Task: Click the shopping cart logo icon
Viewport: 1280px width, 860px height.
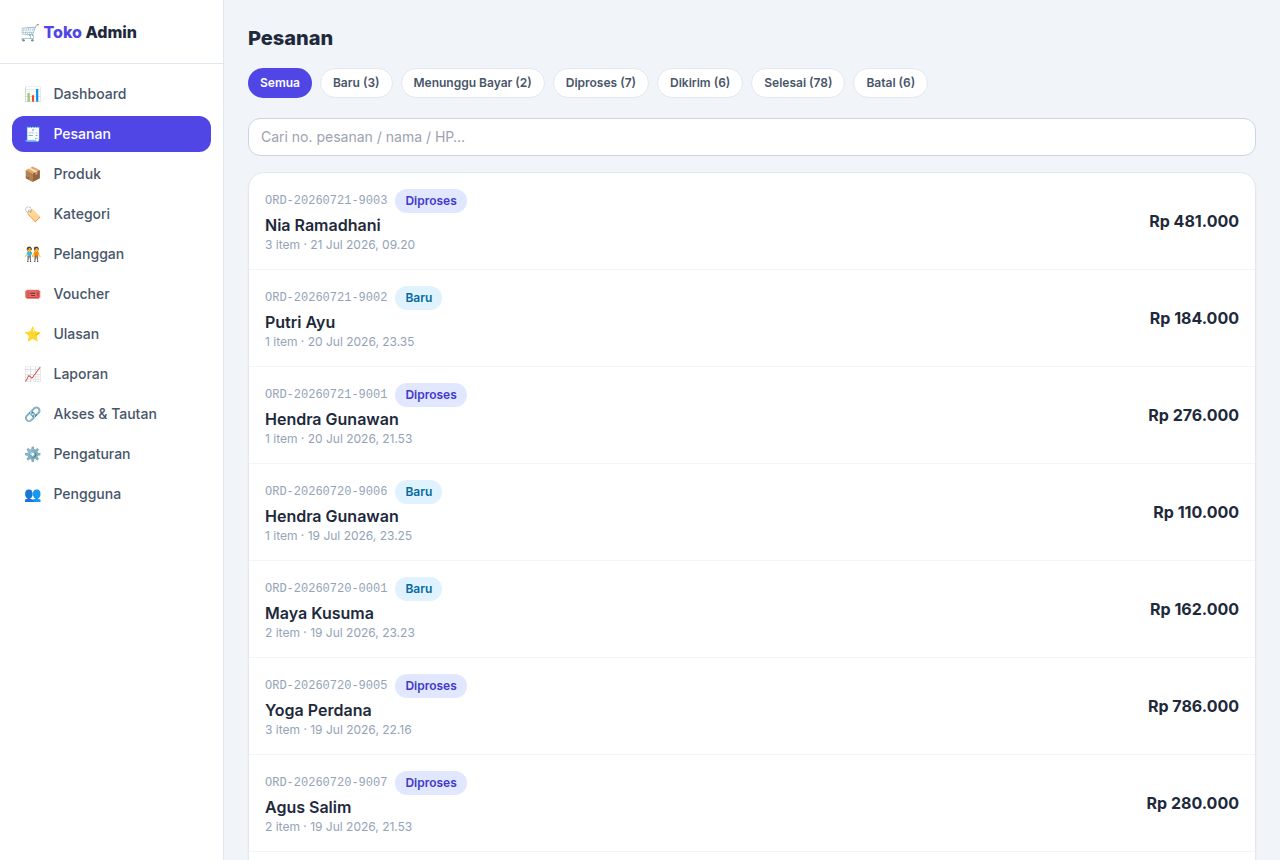Action: pyautogui.click(x=29, y=32)
